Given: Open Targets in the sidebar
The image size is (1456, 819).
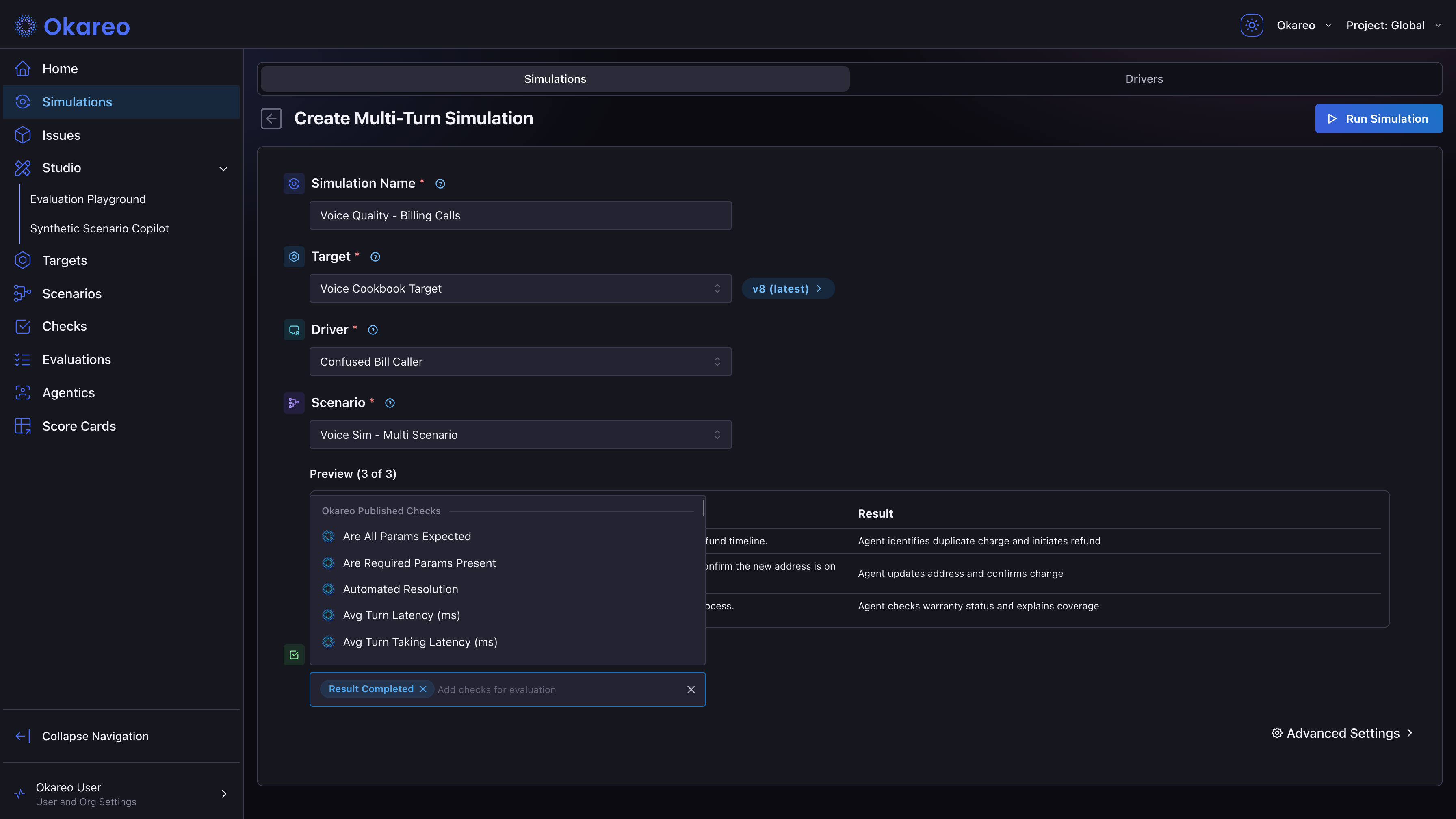Looking at the screenshot, I should point(121,260).
